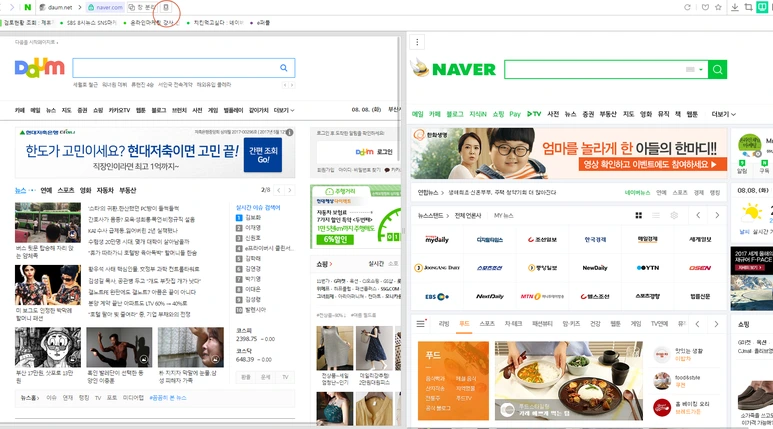Open 푸드 tab in Naver themes
Screen dimensions: 773x429
[464, 323]
